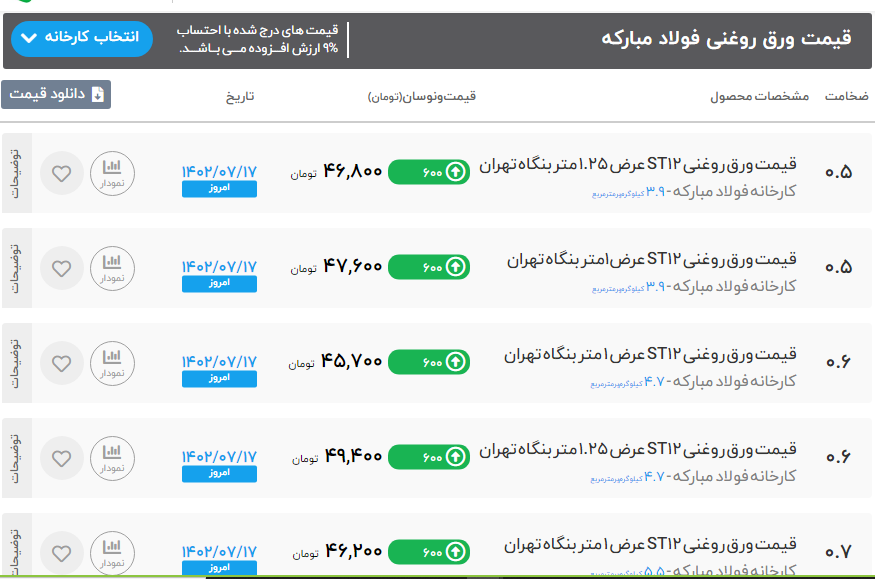Image resolution: width=875 pixels, height=579 pixels.
Task: Expand توضیحات tab on the 47,600 row
Action: (x=16, y=268)
